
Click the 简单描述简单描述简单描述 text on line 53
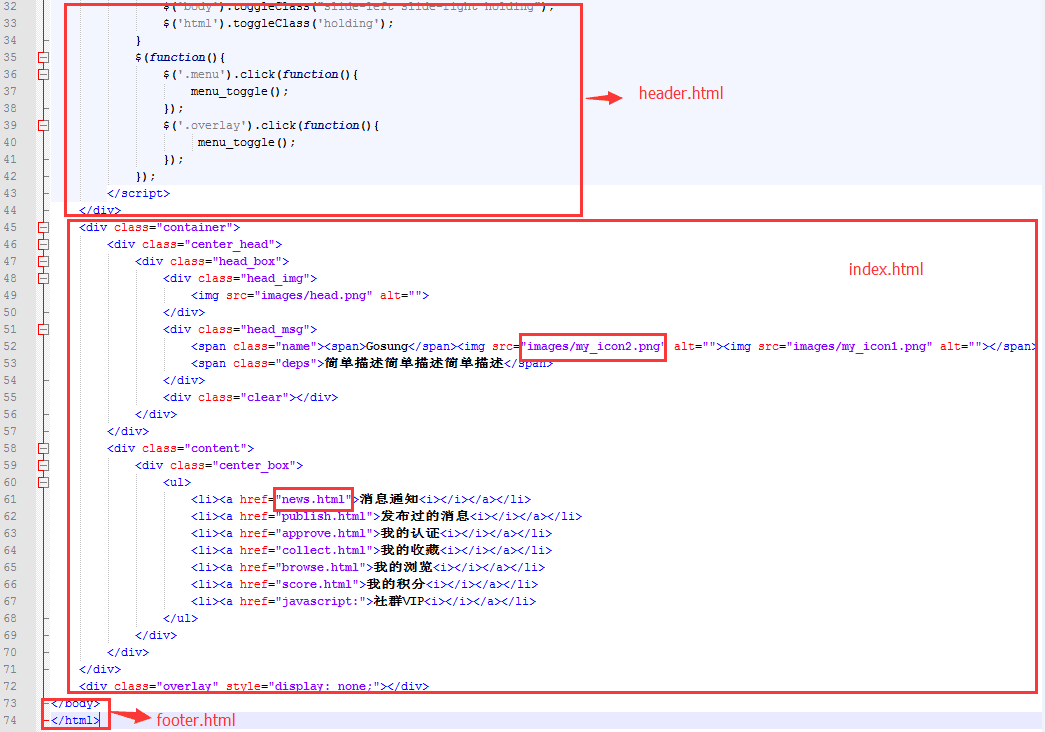414,363
